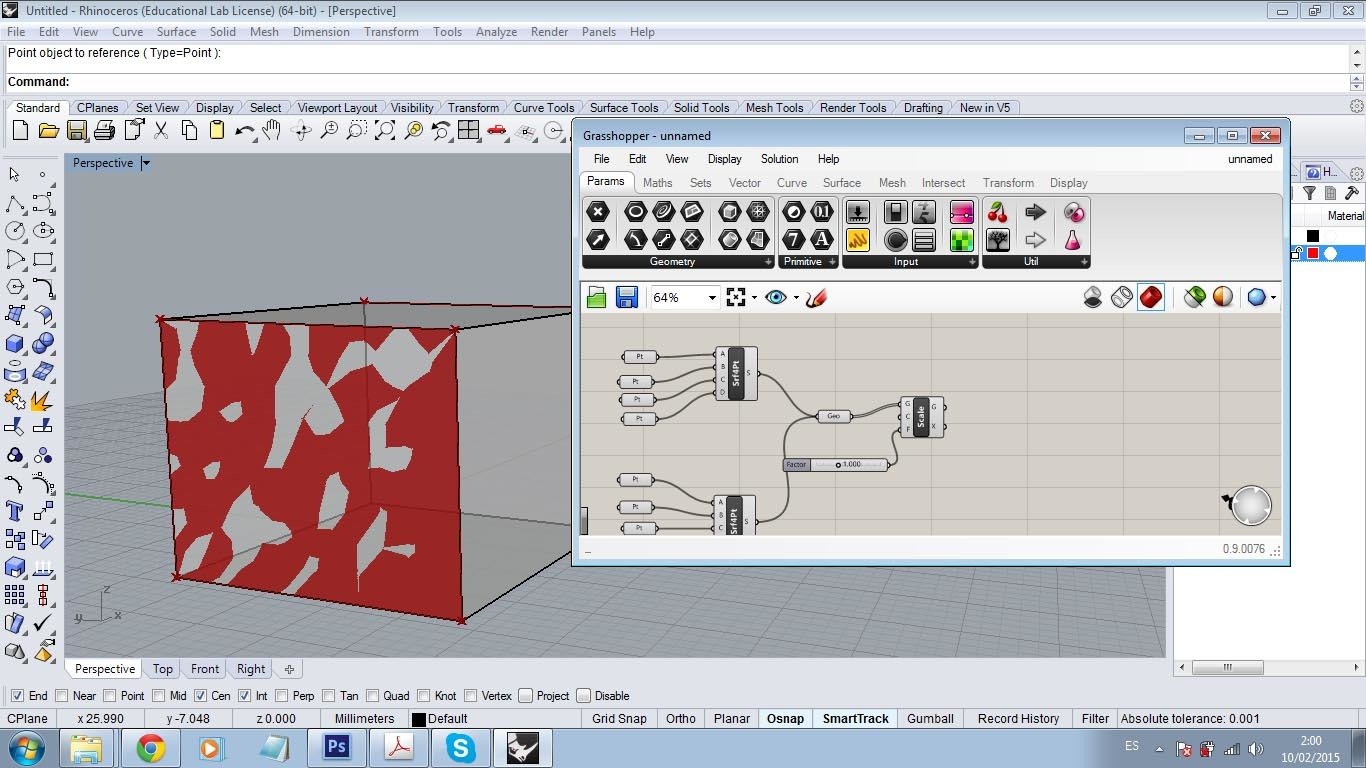This screenshot has height=768, width=1366.
Task: Click the Paste clipboard icon
Action: pyautogui.click(x=216, y=130)
